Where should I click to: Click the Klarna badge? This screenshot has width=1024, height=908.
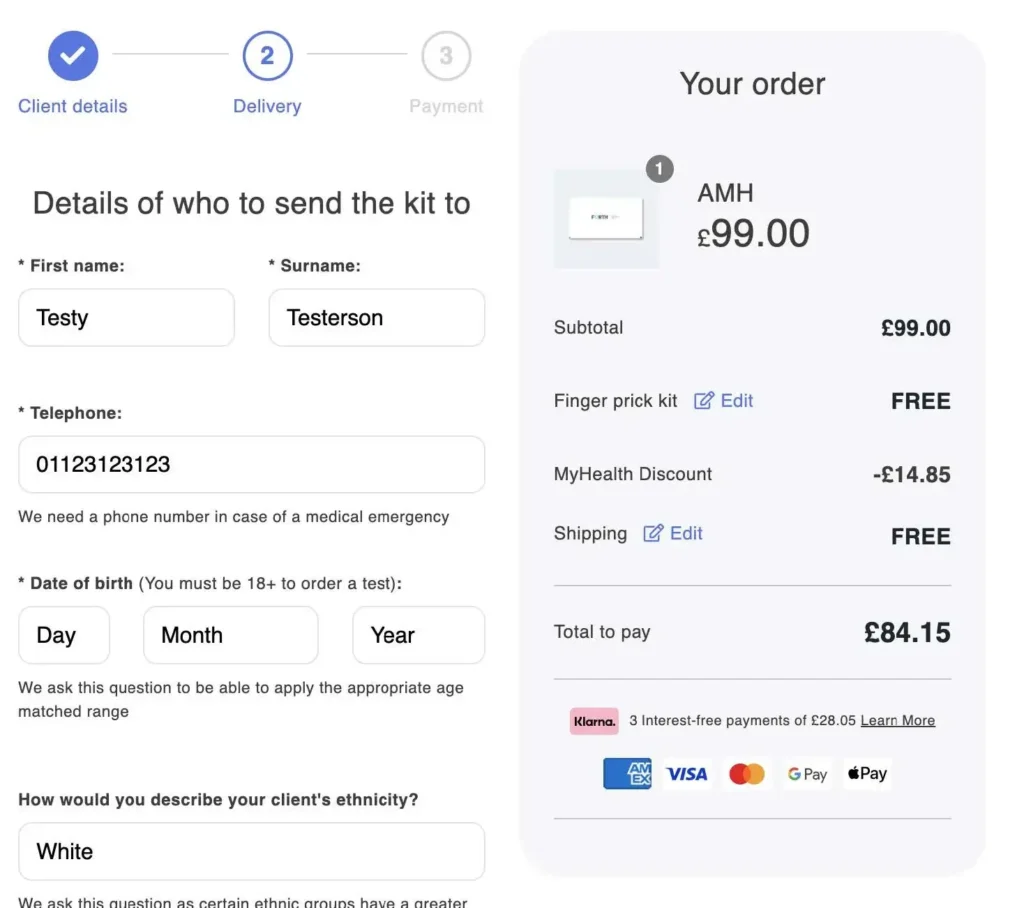(x=593, y=720)
